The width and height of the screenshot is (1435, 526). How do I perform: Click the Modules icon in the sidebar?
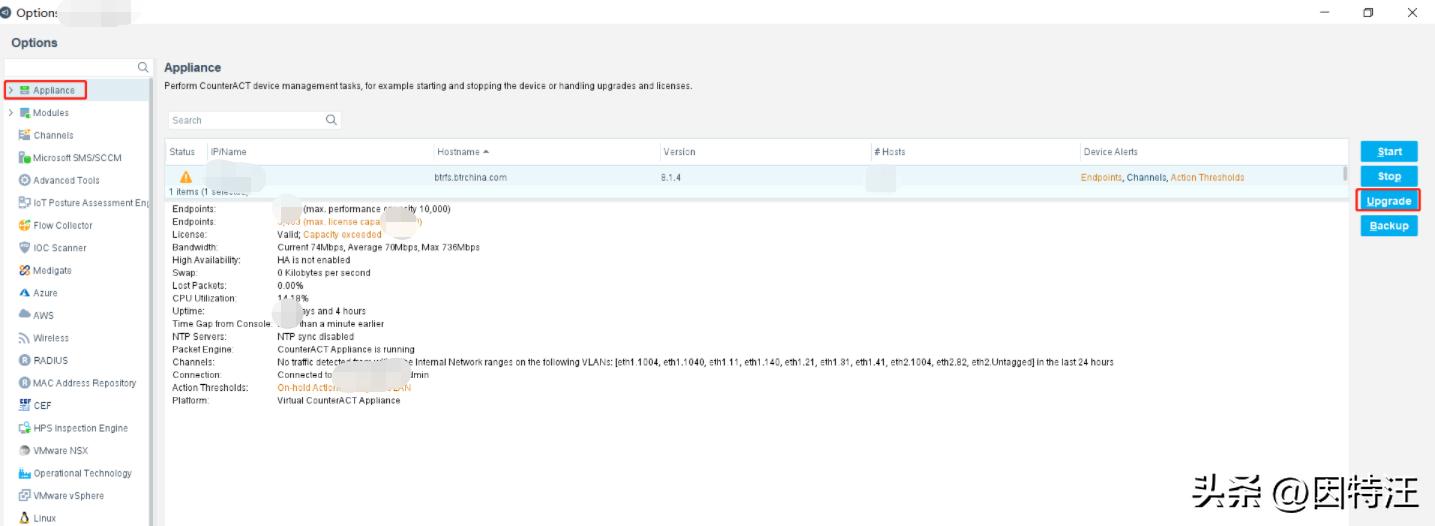[25, 113]
